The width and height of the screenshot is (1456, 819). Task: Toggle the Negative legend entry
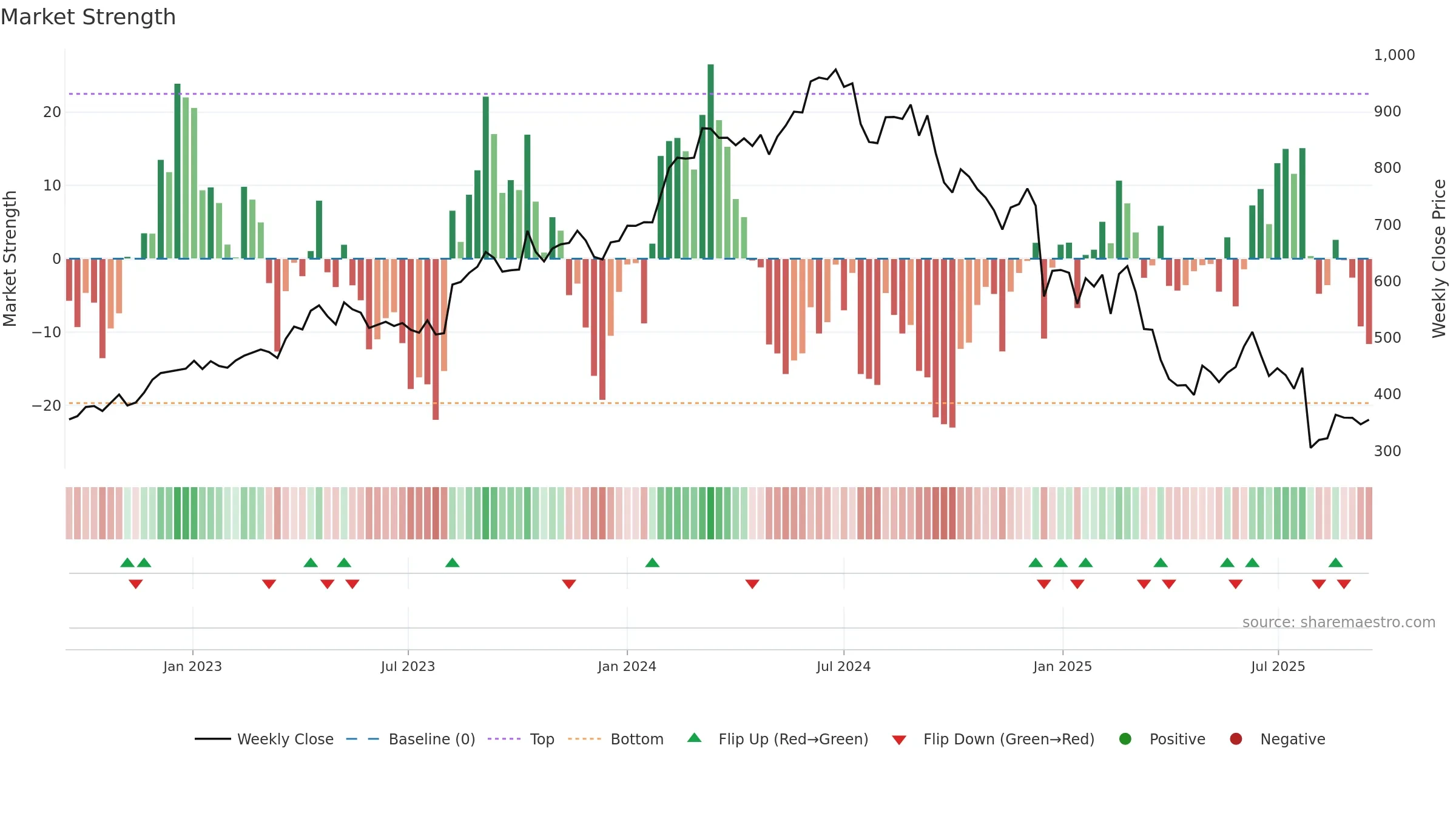1277,739
